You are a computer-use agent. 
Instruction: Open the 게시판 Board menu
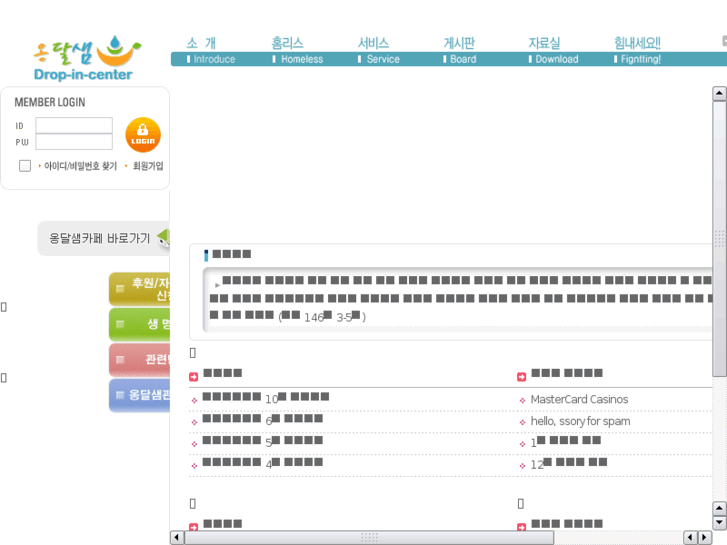pos(459,51)
